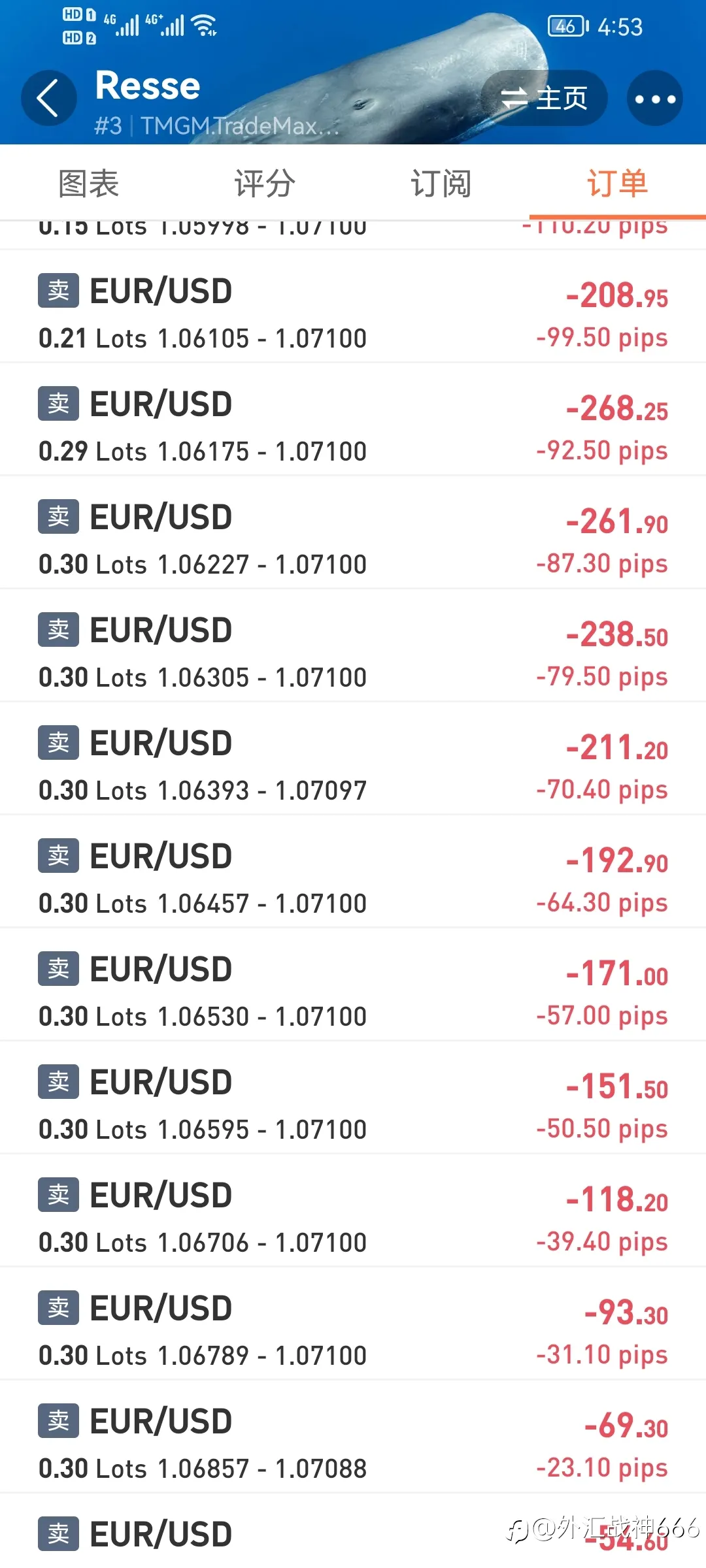Screen dimensions: 706x1568
Task: Open the 订阅 tab
Action: coord(441,183)
